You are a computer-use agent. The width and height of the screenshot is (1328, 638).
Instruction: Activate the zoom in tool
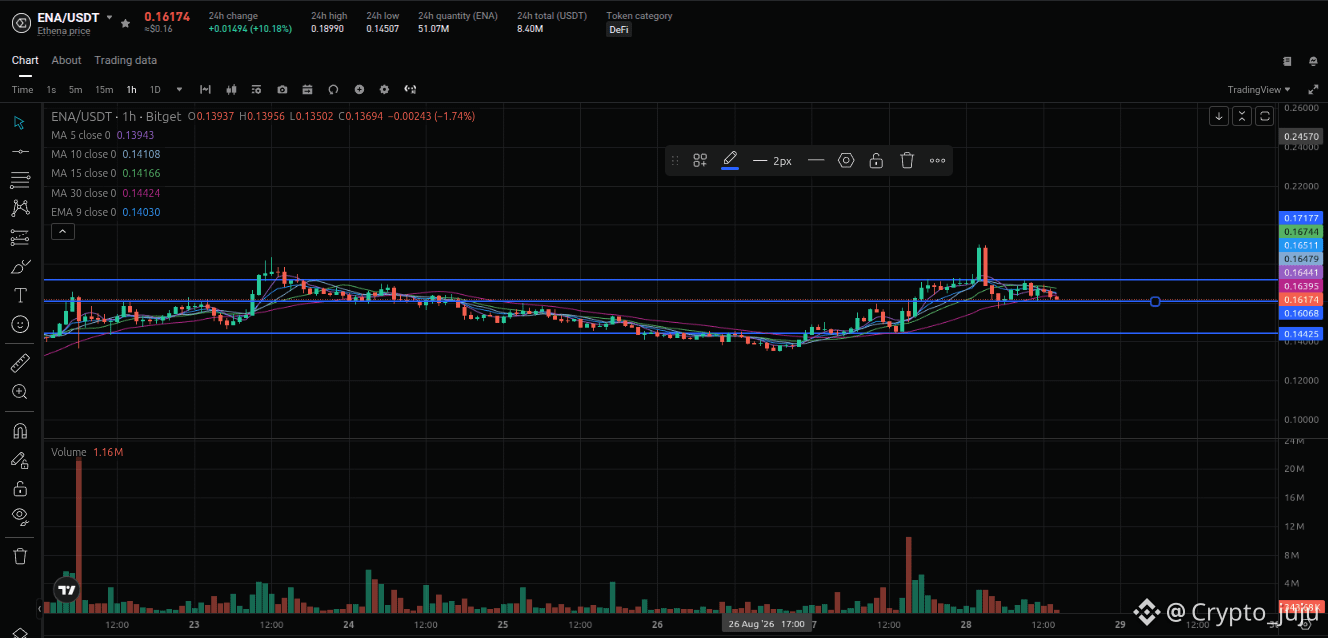coord(19,392)
